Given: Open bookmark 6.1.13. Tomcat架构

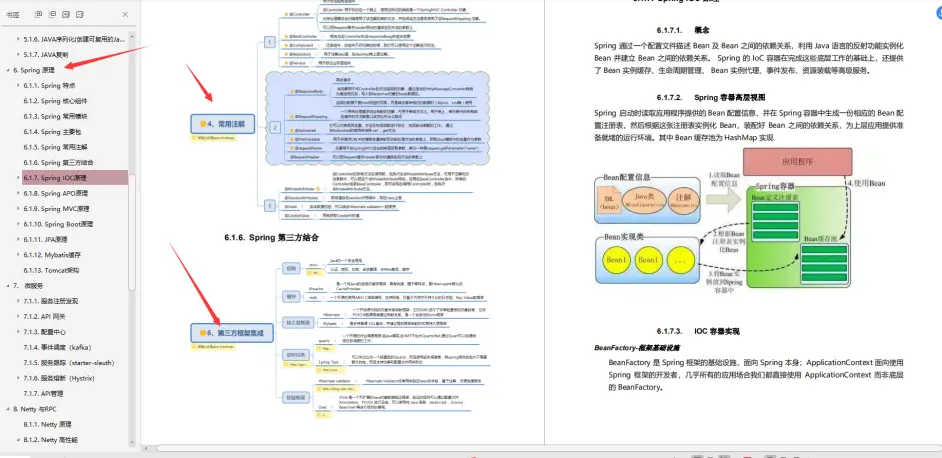Looking at the screenshot, I should (51, 270).
